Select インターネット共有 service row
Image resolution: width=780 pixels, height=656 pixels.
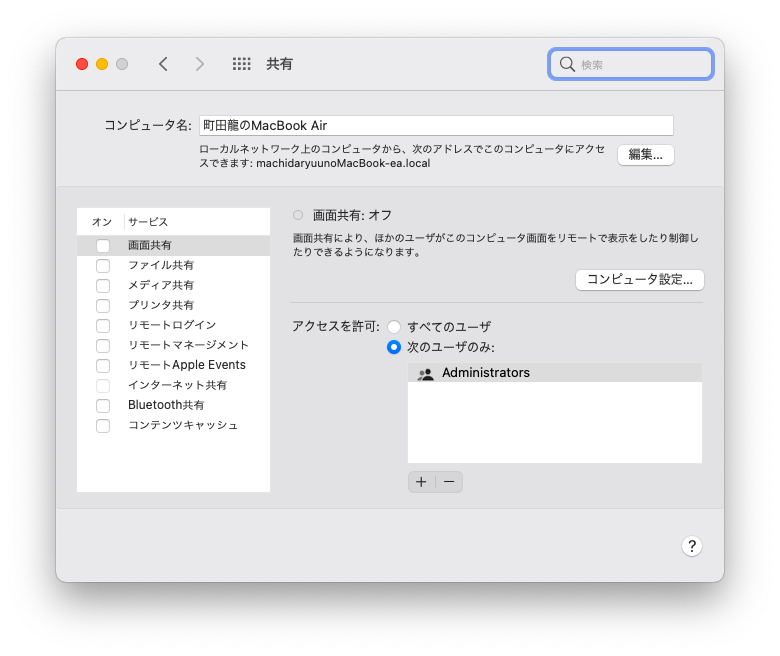174,385
